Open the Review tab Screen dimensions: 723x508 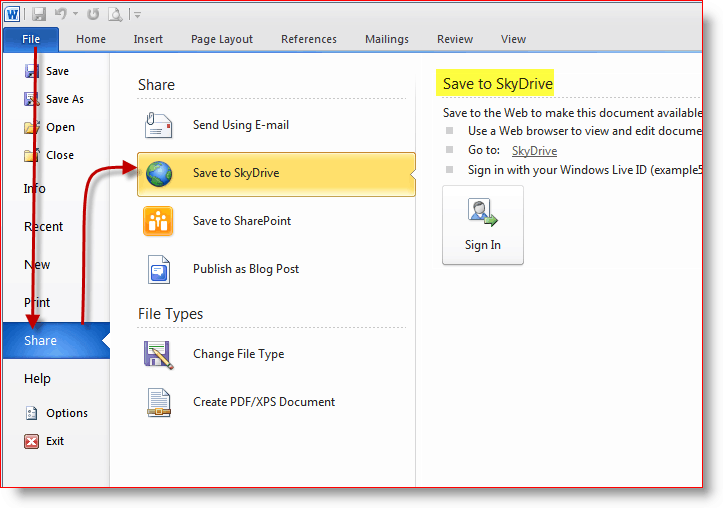[455, 39]
